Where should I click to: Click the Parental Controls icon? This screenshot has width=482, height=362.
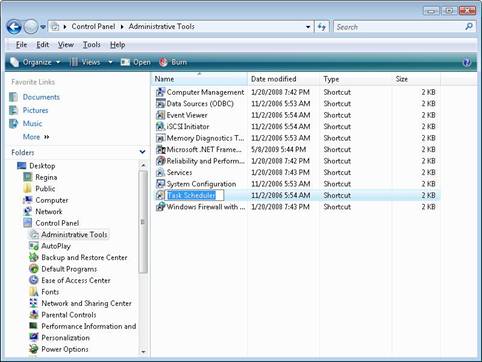pyautogui.click(x=34, y=315)
